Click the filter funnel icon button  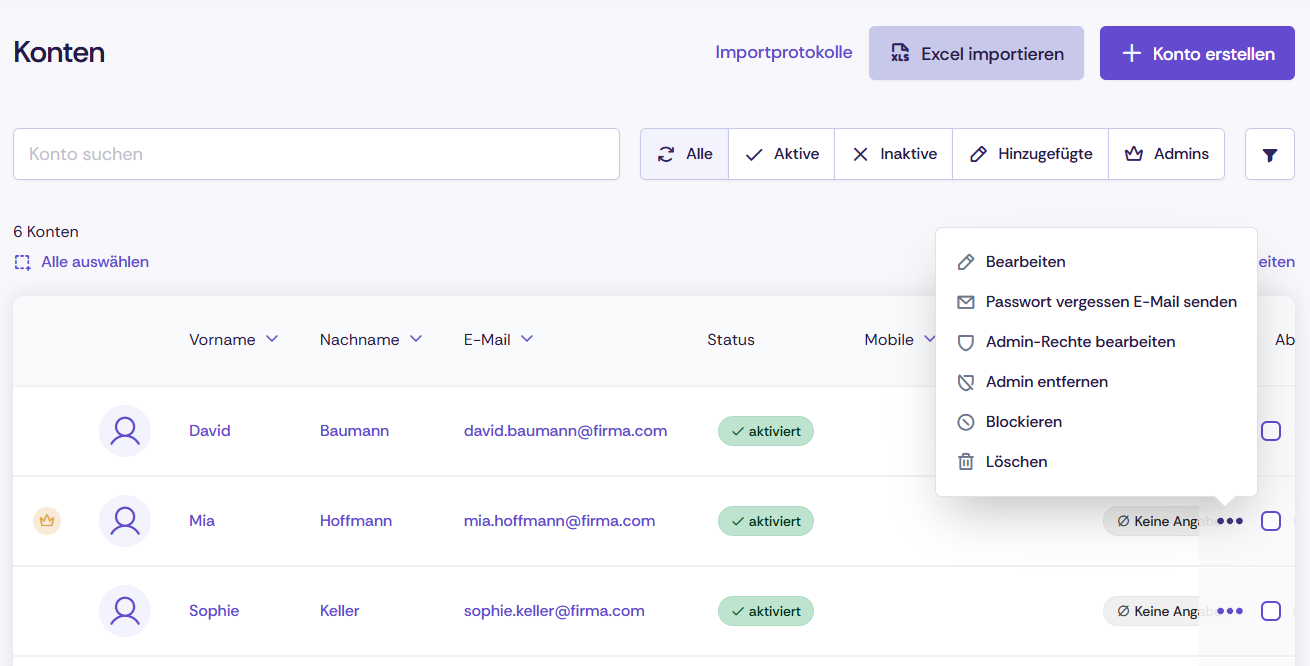[x=1270, y=154]
